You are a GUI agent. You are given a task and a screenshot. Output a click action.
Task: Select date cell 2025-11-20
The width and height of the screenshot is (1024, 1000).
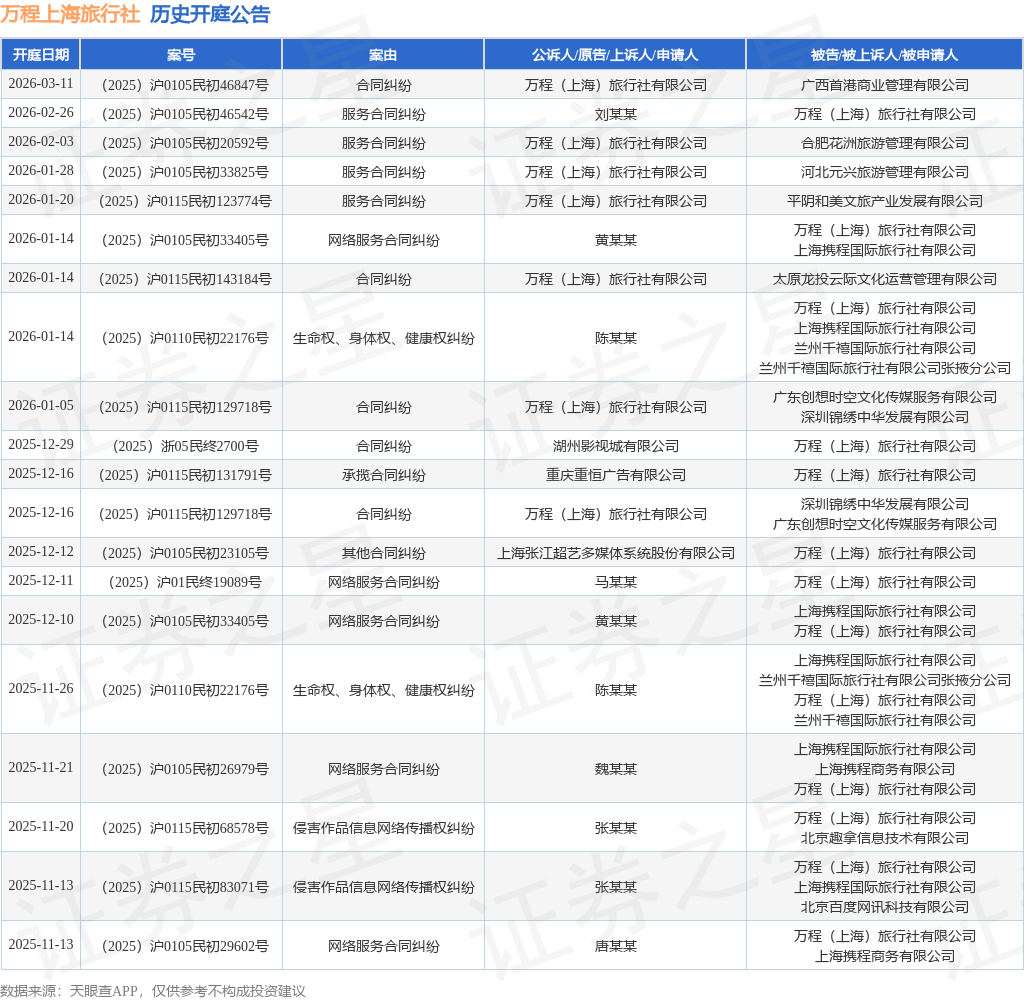pos(40,827)
